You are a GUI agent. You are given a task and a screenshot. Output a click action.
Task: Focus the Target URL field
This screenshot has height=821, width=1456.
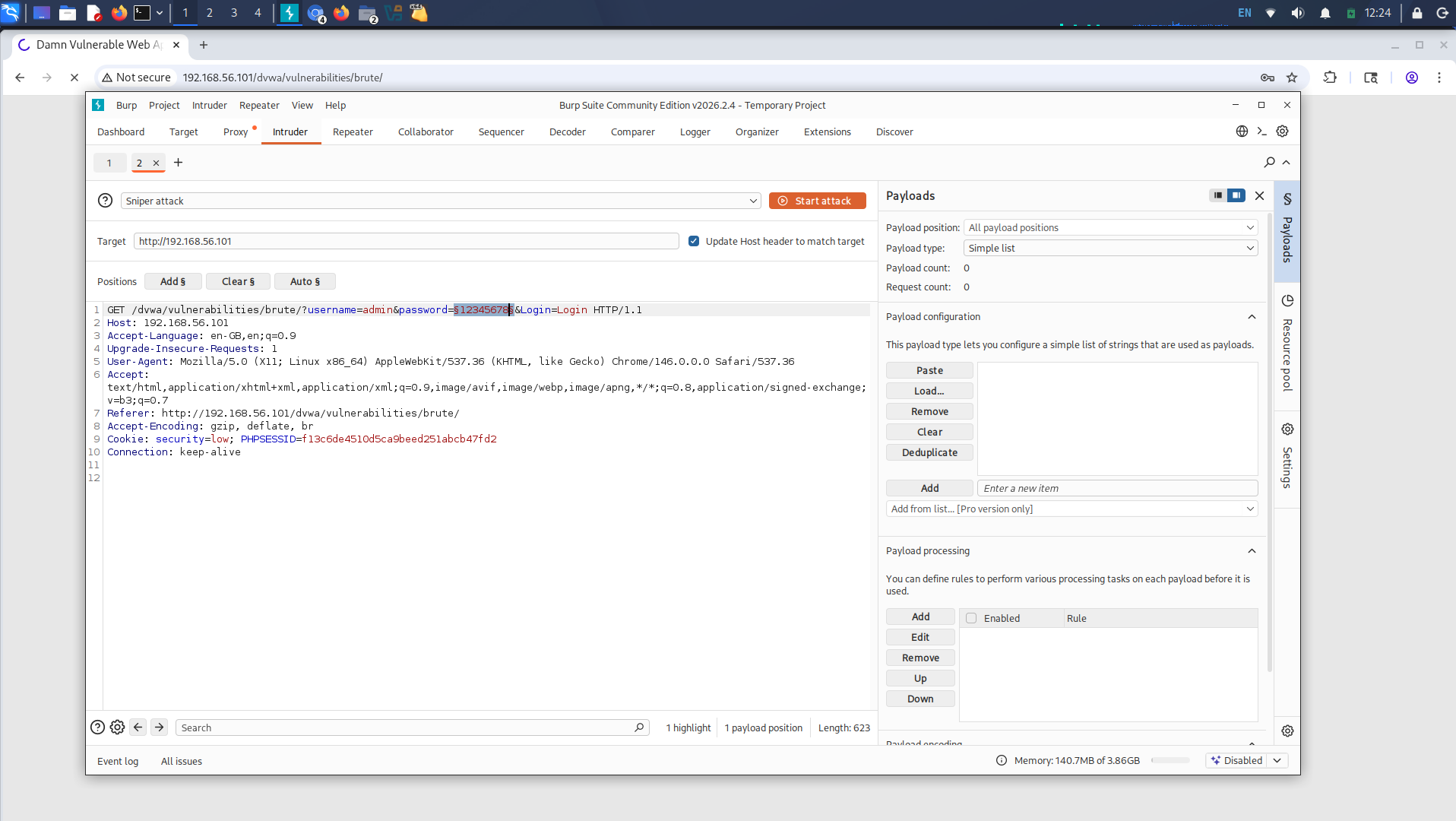[x=406, y=241]
